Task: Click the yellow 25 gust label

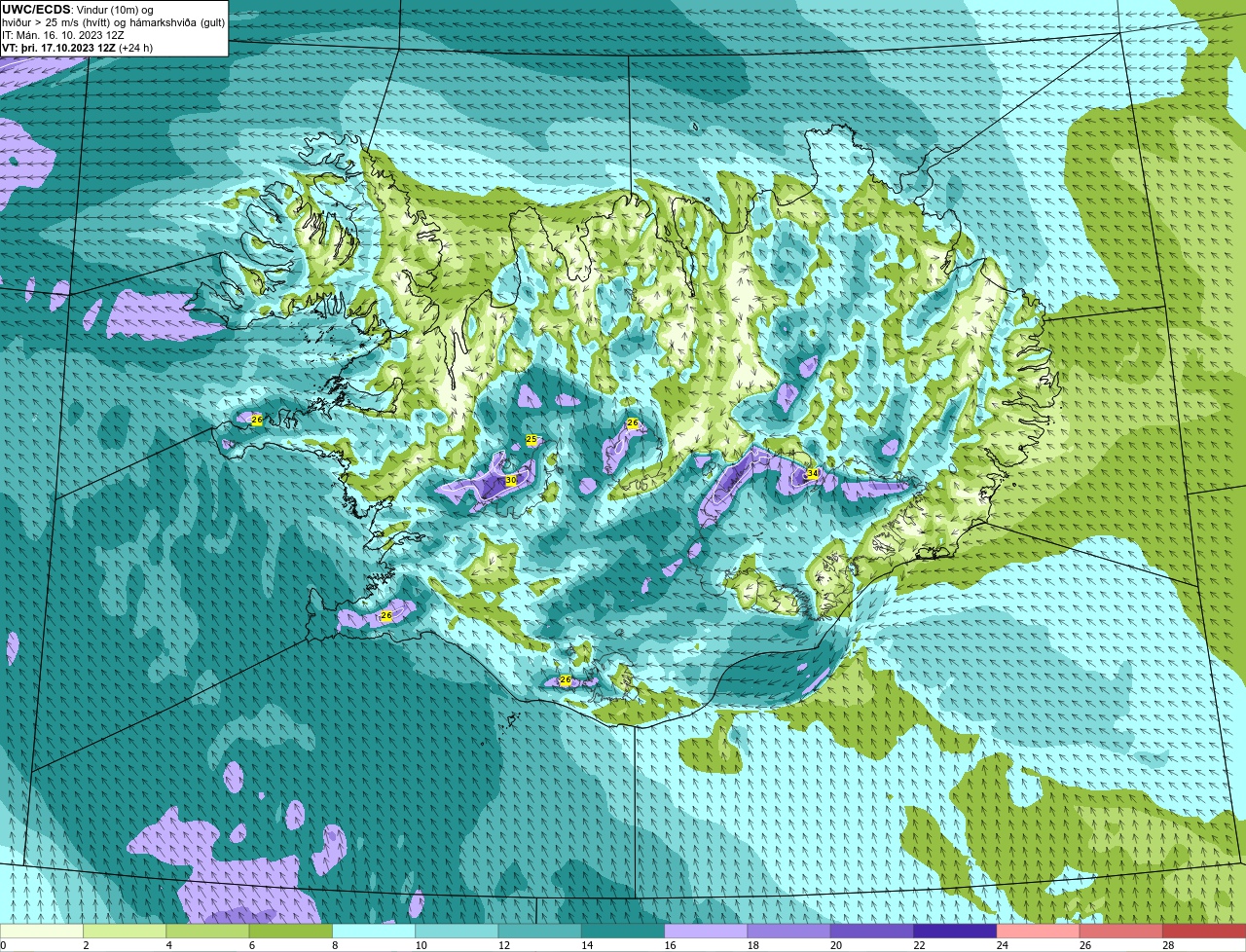Action: (x=531, y=440)
